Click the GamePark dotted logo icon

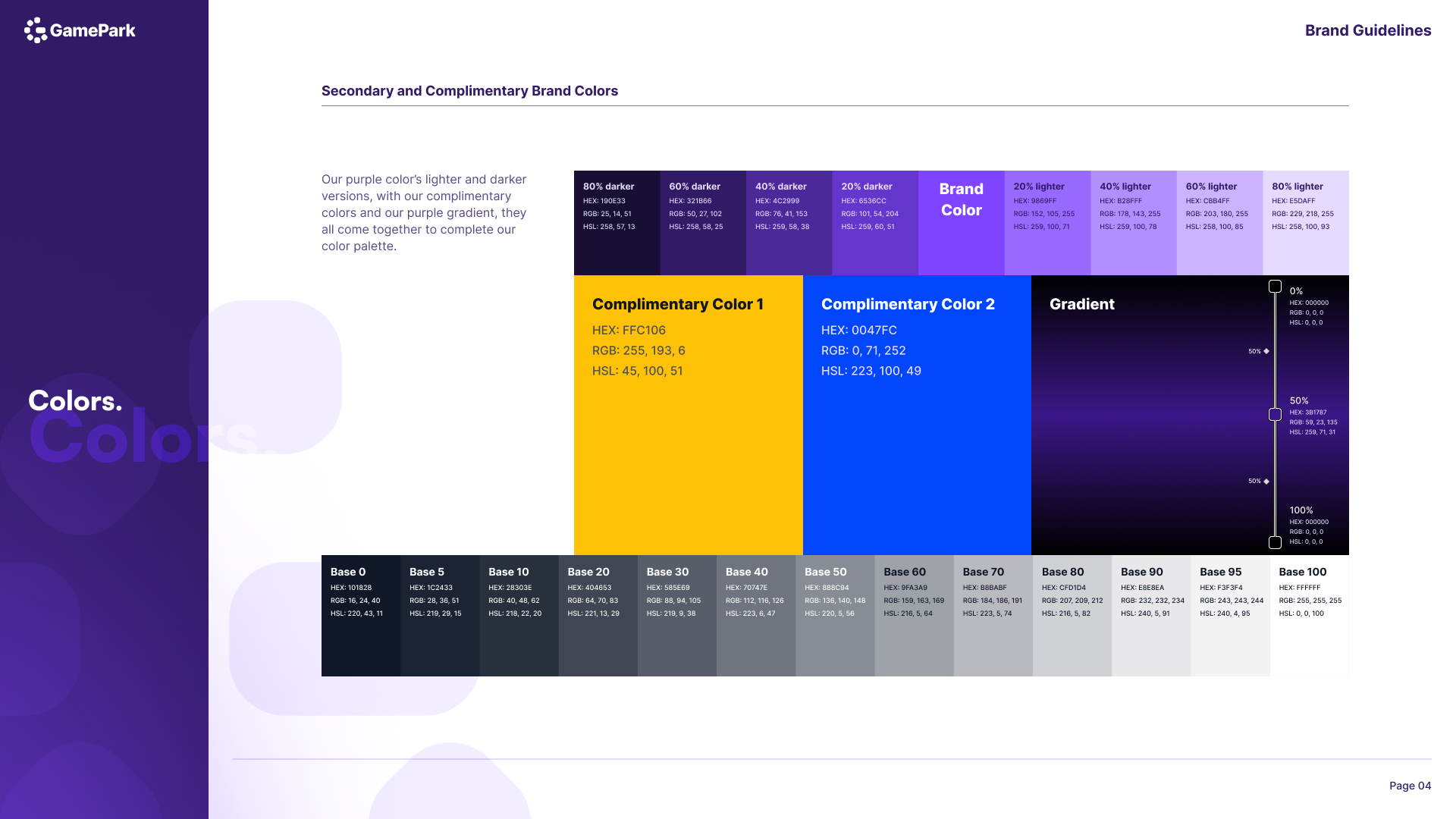36,30
